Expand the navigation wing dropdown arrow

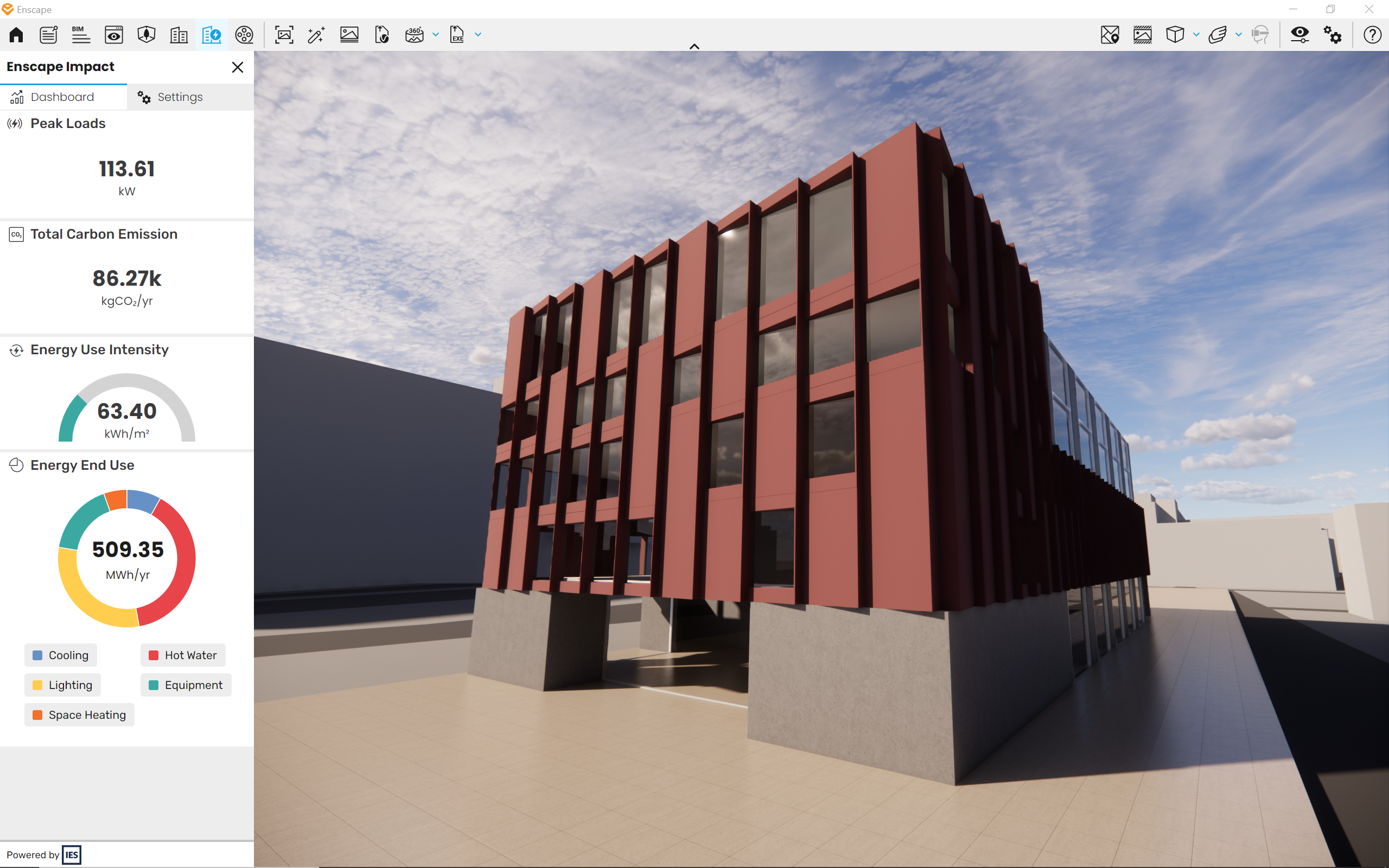pyautogui.click(x=1239, y=35)
